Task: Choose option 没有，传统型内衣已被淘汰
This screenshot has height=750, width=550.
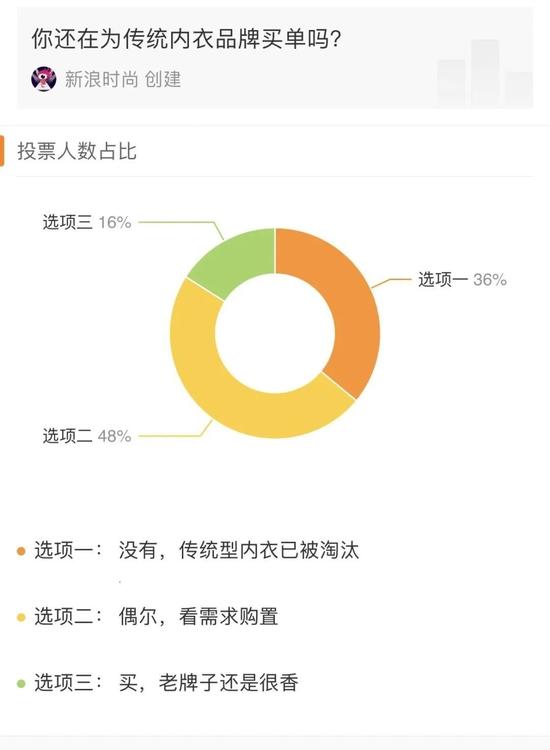Action: pyautogui.click(x=239, y=551)
